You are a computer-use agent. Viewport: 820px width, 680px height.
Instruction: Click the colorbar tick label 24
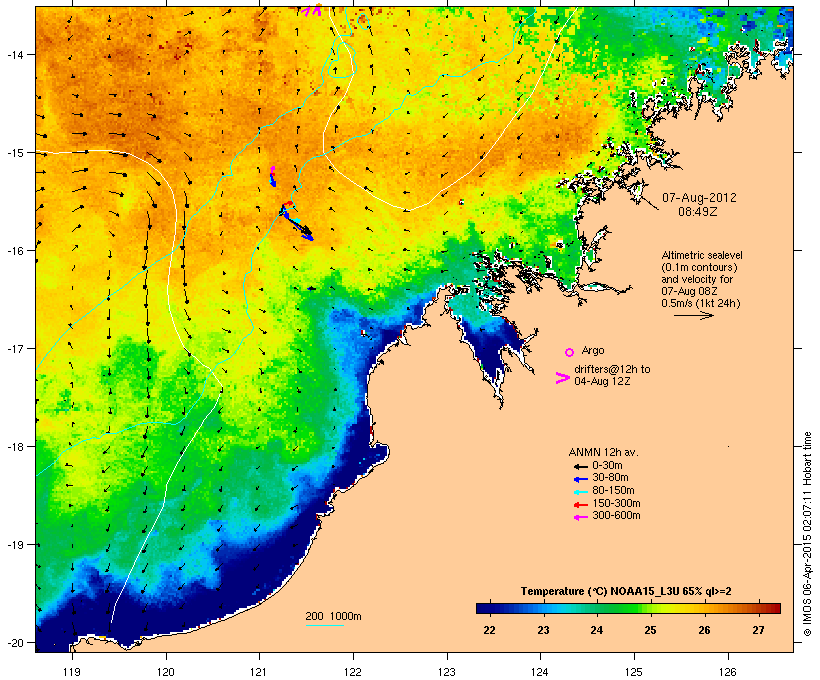tap(597, 630)
